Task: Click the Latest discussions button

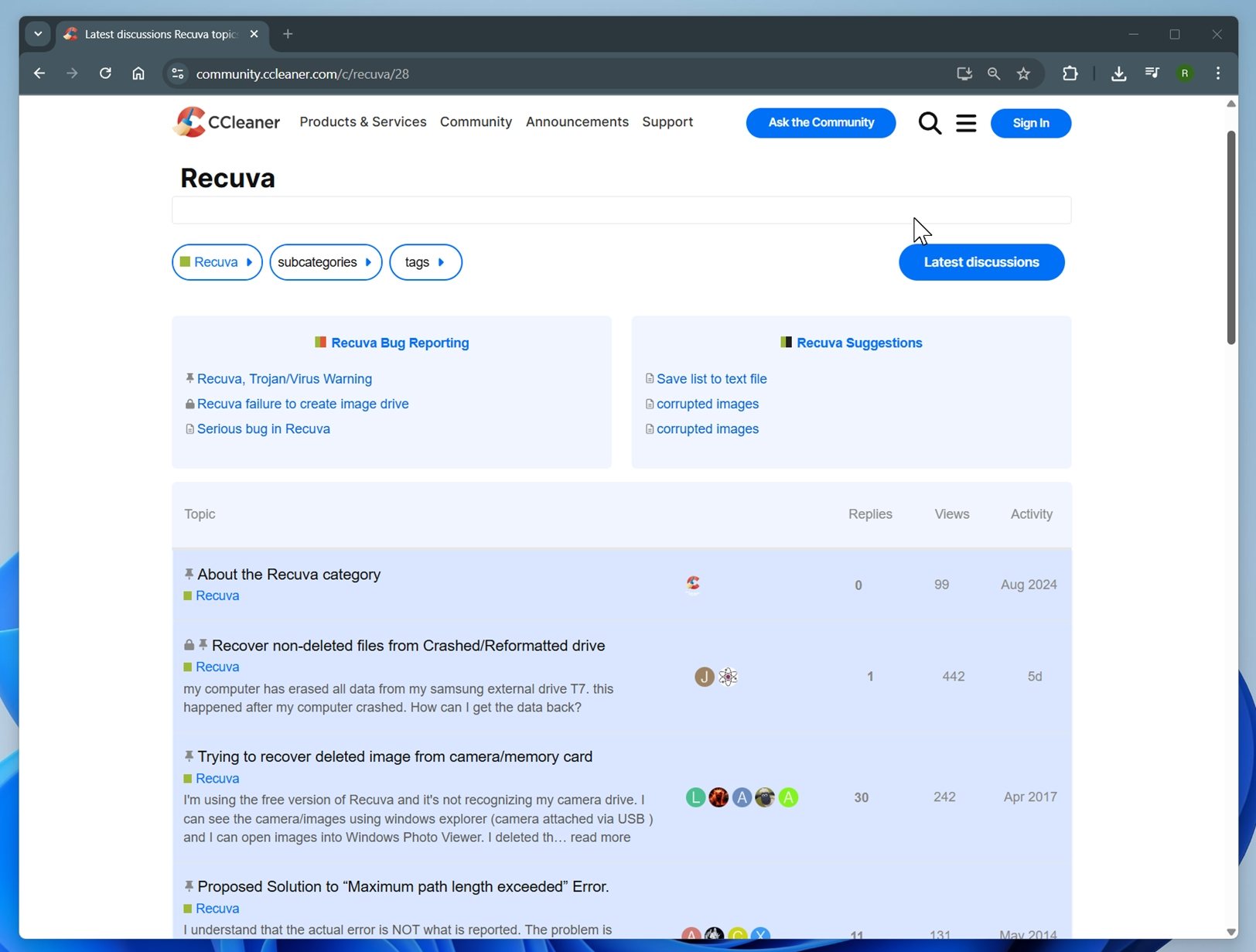Action: click(x=981, y=262)
